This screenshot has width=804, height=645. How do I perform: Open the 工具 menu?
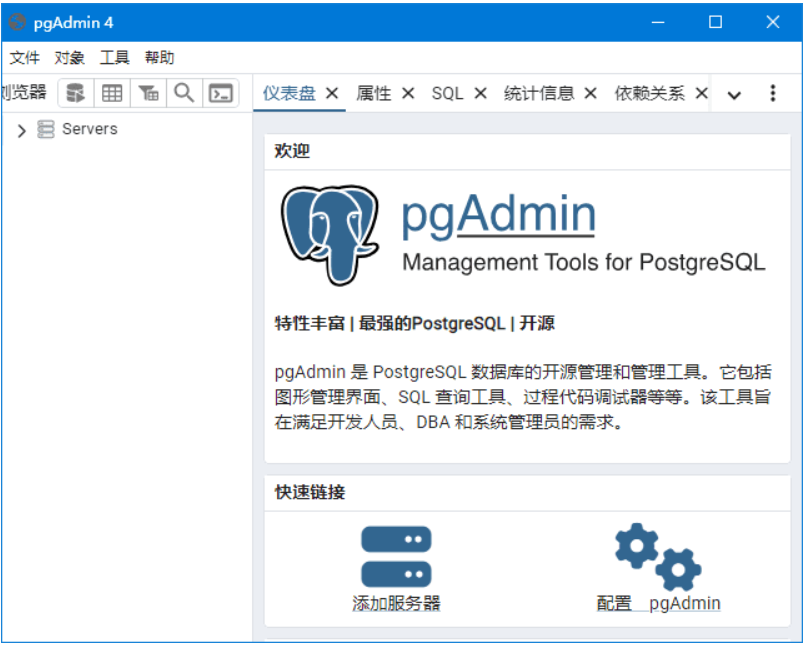click(x=114, y=58)
